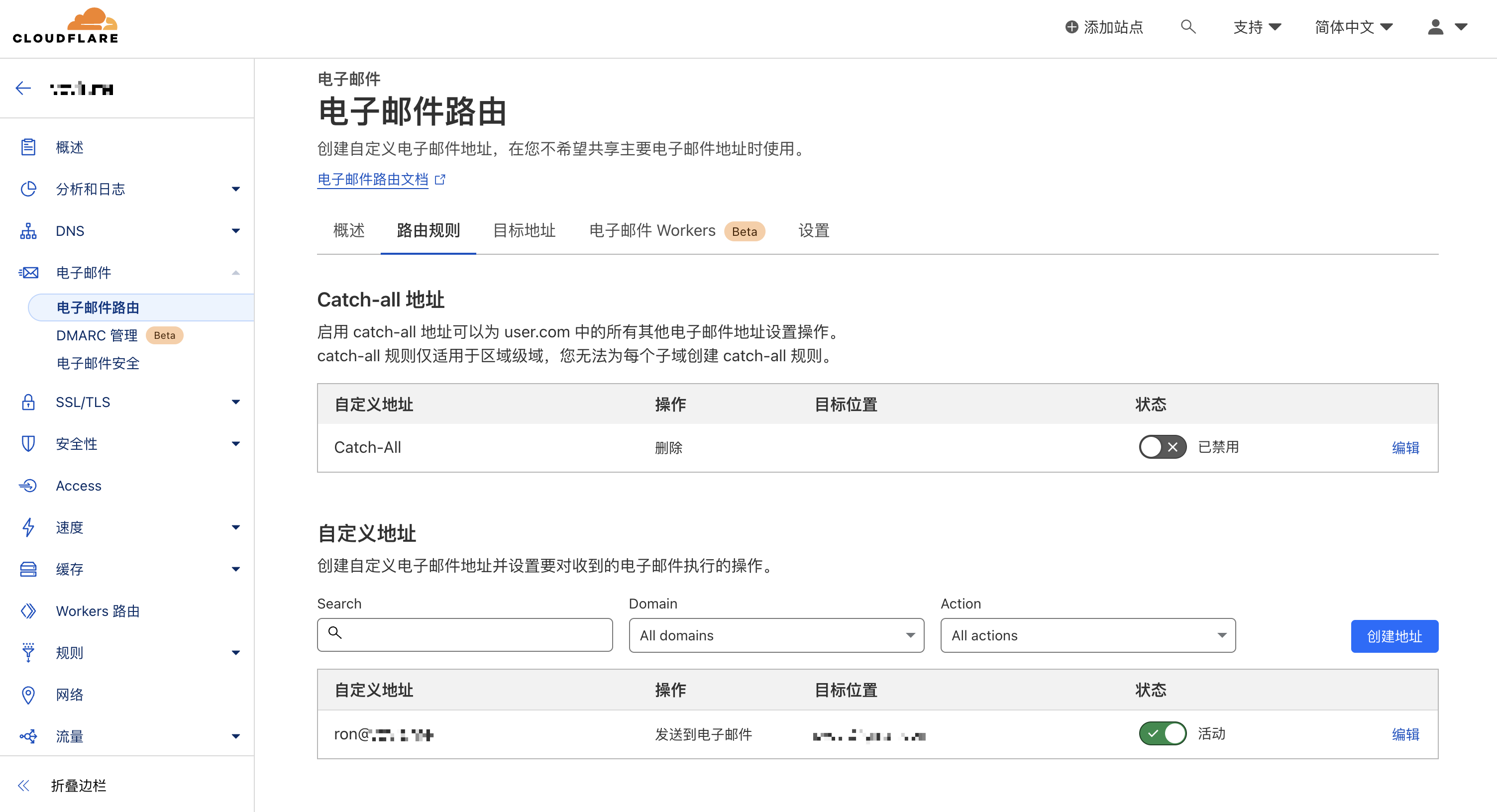Click the Workers routes diamond icon

coord(28,611)
